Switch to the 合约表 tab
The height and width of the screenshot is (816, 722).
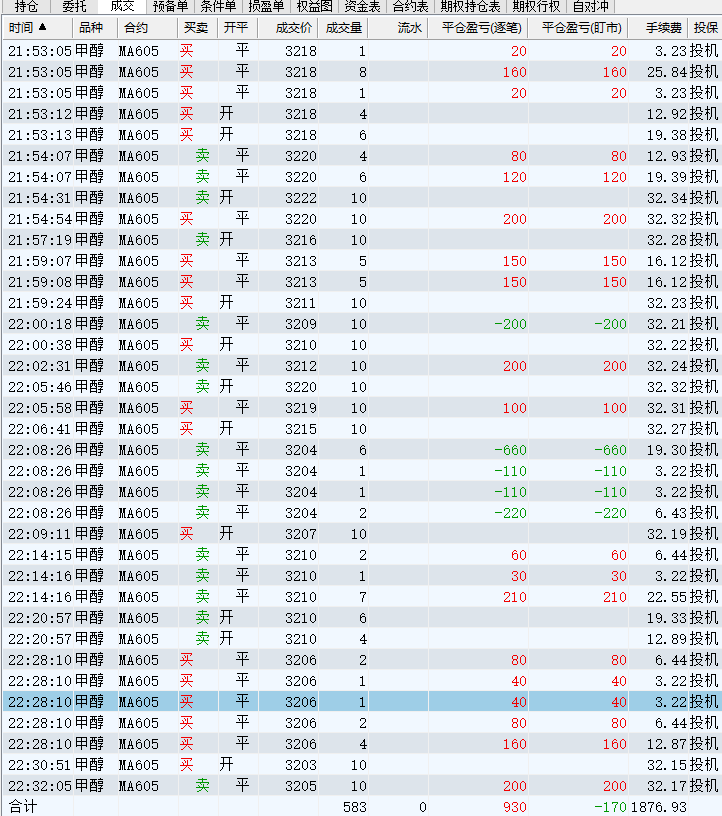click(410, 6)
